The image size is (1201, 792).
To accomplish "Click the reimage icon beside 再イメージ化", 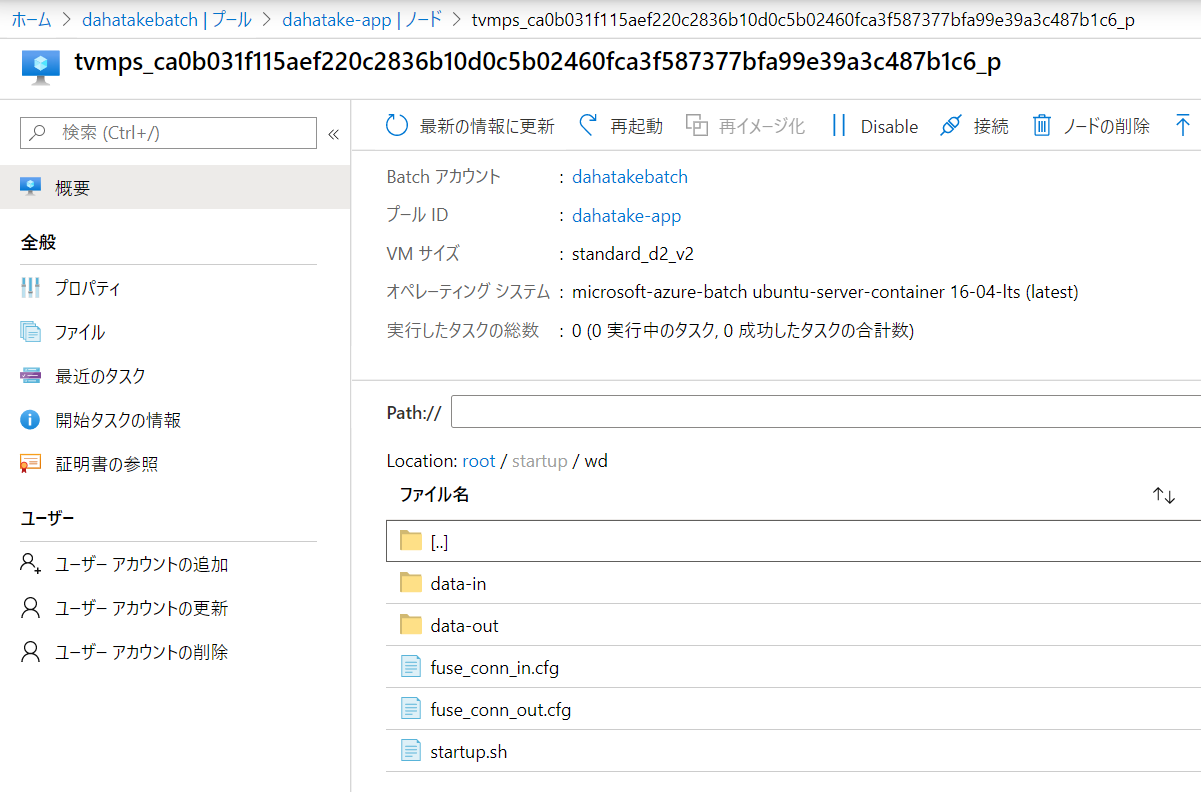I will pyautogui.click(x=697, y=125).
